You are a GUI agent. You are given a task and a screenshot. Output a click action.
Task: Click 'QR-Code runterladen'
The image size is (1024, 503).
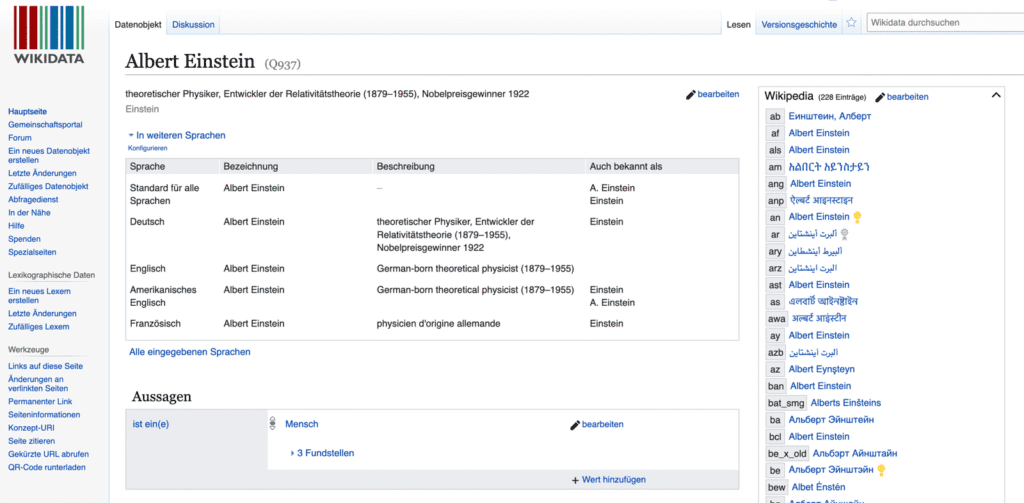pyautogui.click(x=46, y=467)
